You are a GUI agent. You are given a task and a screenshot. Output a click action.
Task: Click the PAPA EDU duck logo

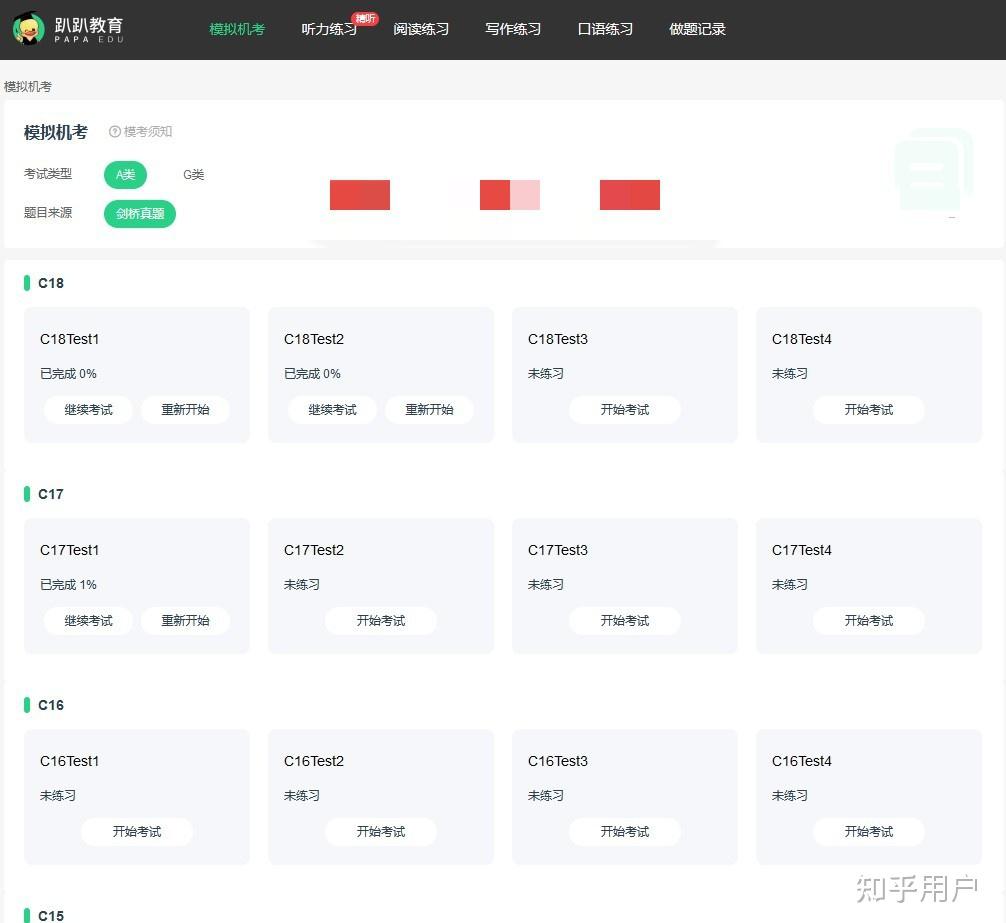(28, 29)
